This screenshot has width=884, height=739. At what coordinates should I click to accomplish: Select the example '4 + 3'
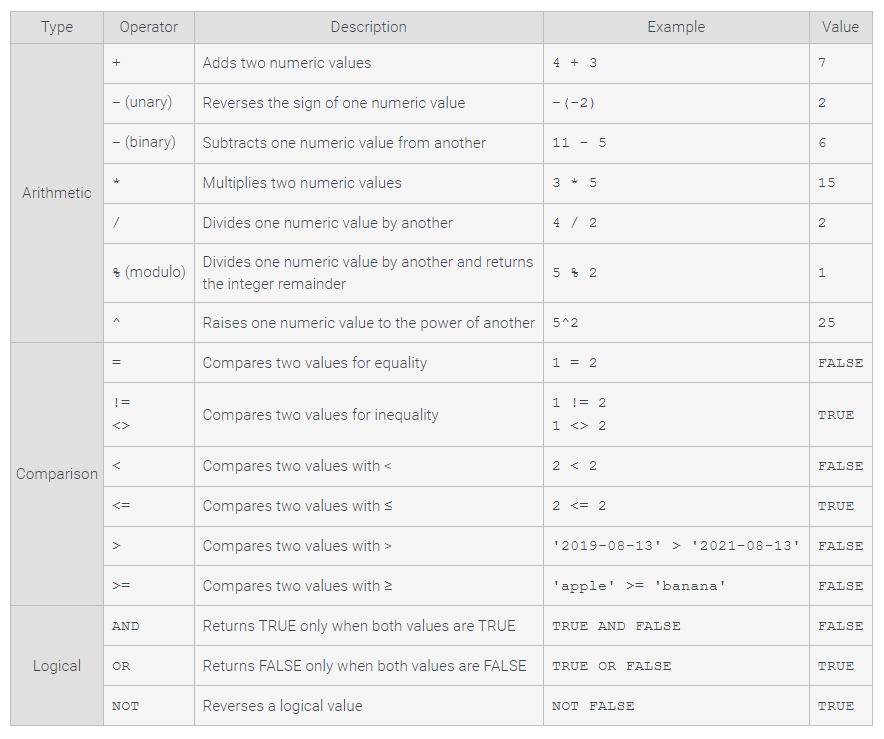click(574, 63)
